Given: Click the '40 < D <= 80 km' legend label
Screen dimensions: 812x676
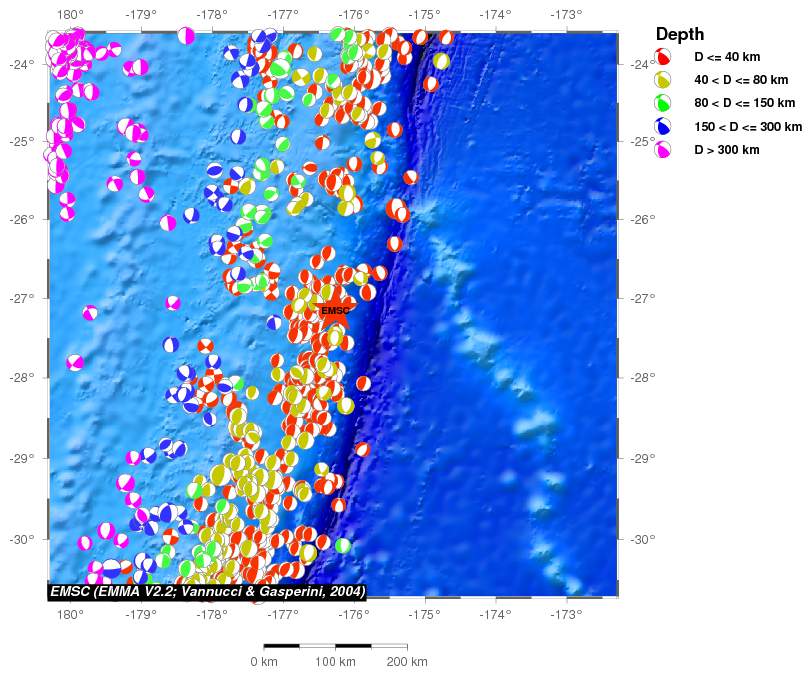Looking at the screenshot, I should 742,80.
